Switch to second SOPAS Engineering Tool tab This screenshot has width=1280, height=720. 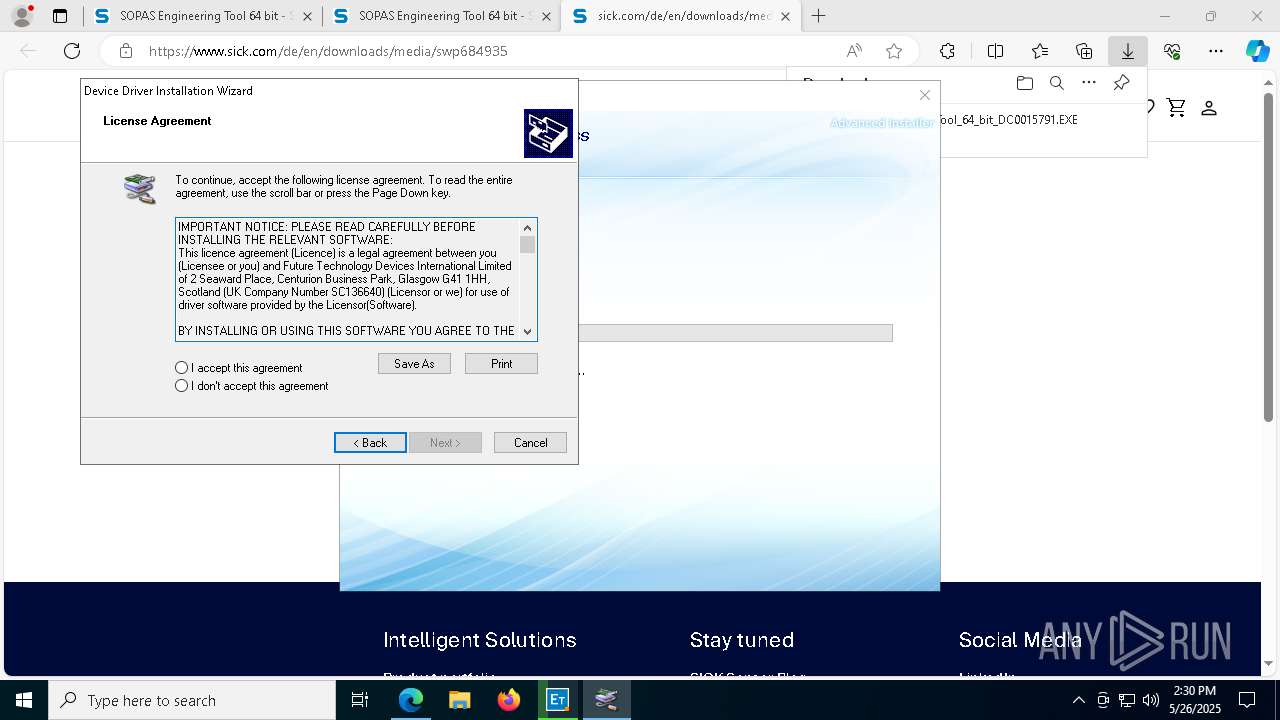(441, 16)
